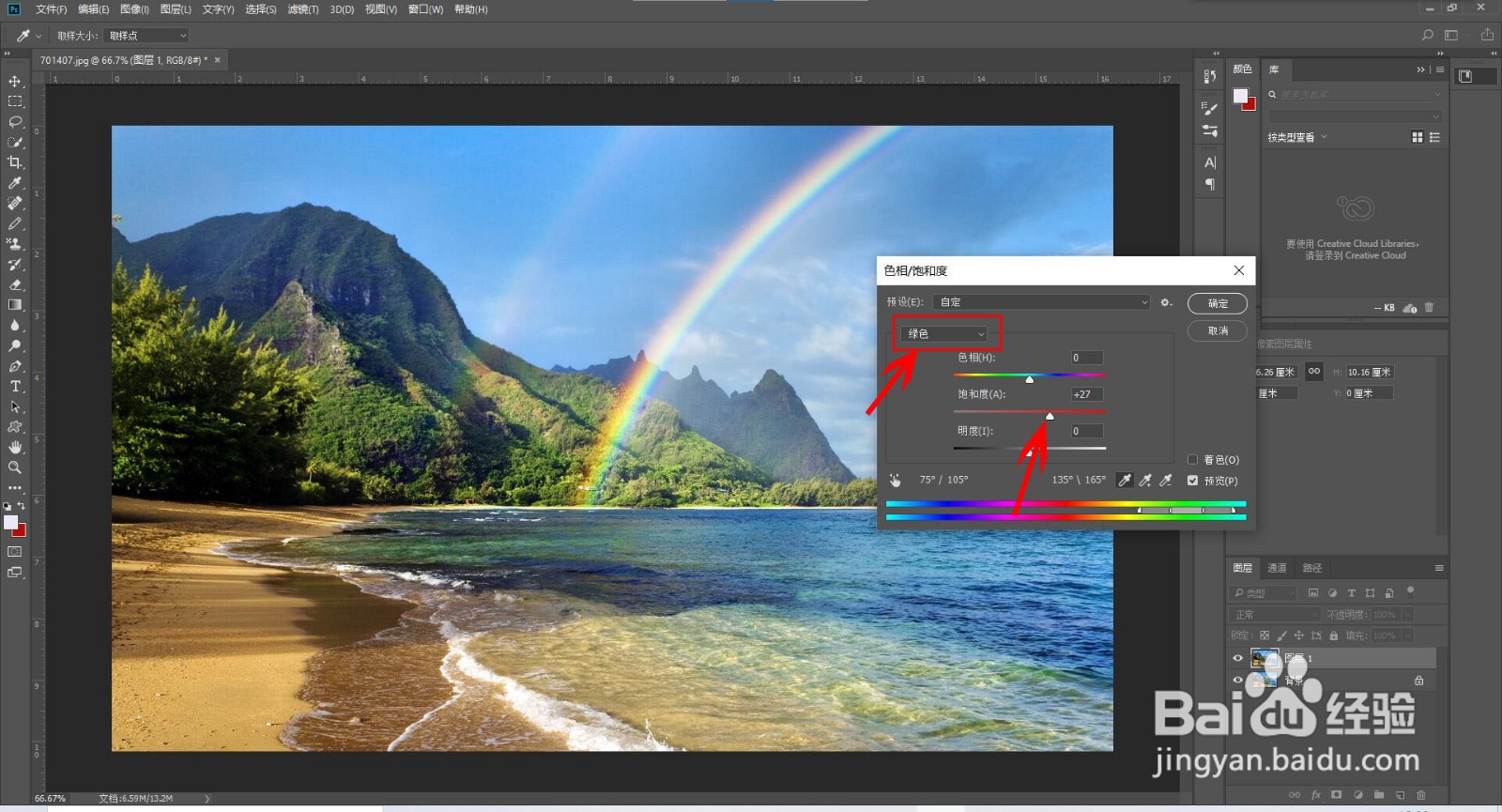The width and height of the screenshot is (1502, 812).
Task: Switch library to list view icon
Action: [x=1434, y=137]
